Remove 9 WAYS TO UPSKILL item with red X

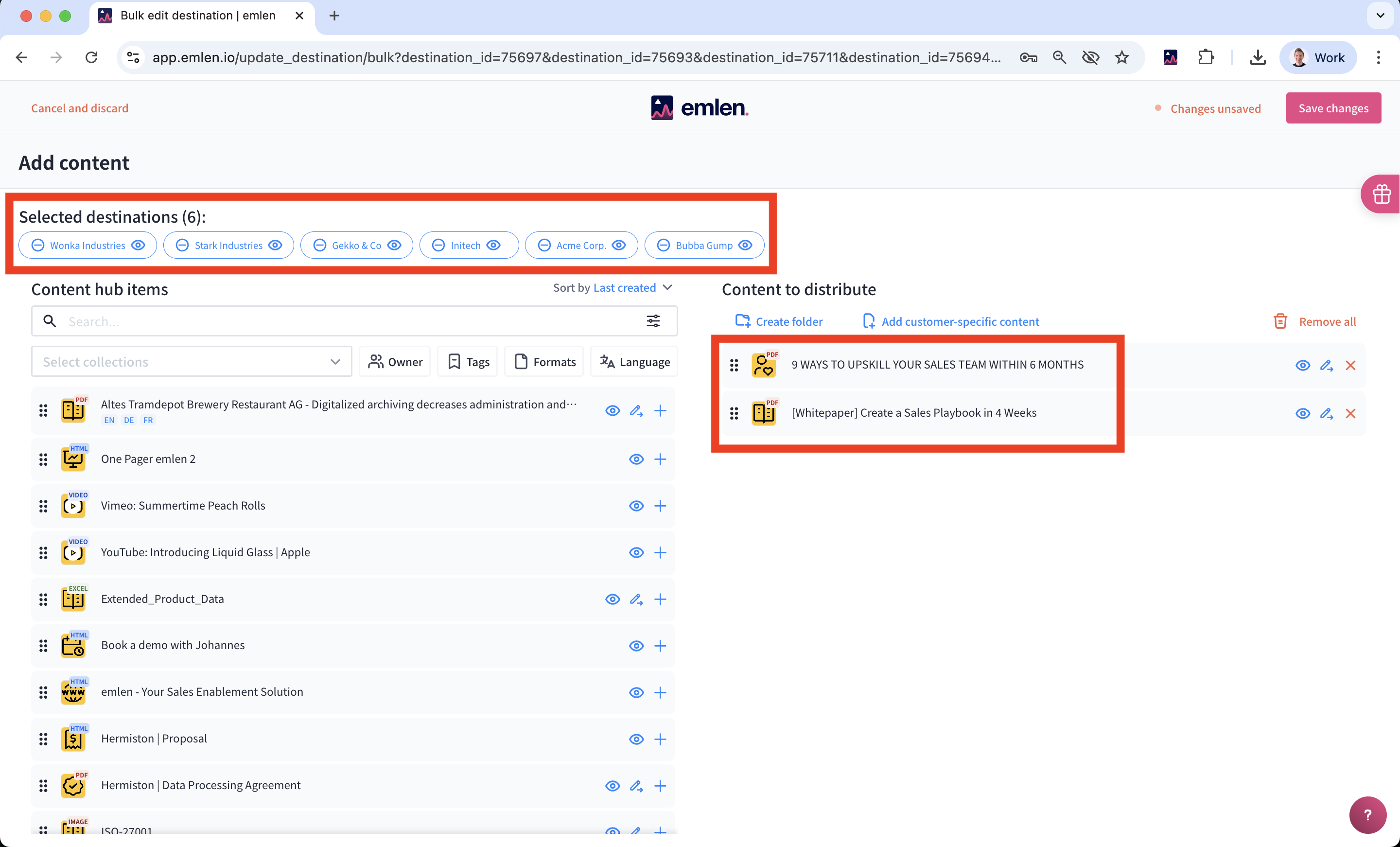pyautogui.click(x=1350, y=365)
